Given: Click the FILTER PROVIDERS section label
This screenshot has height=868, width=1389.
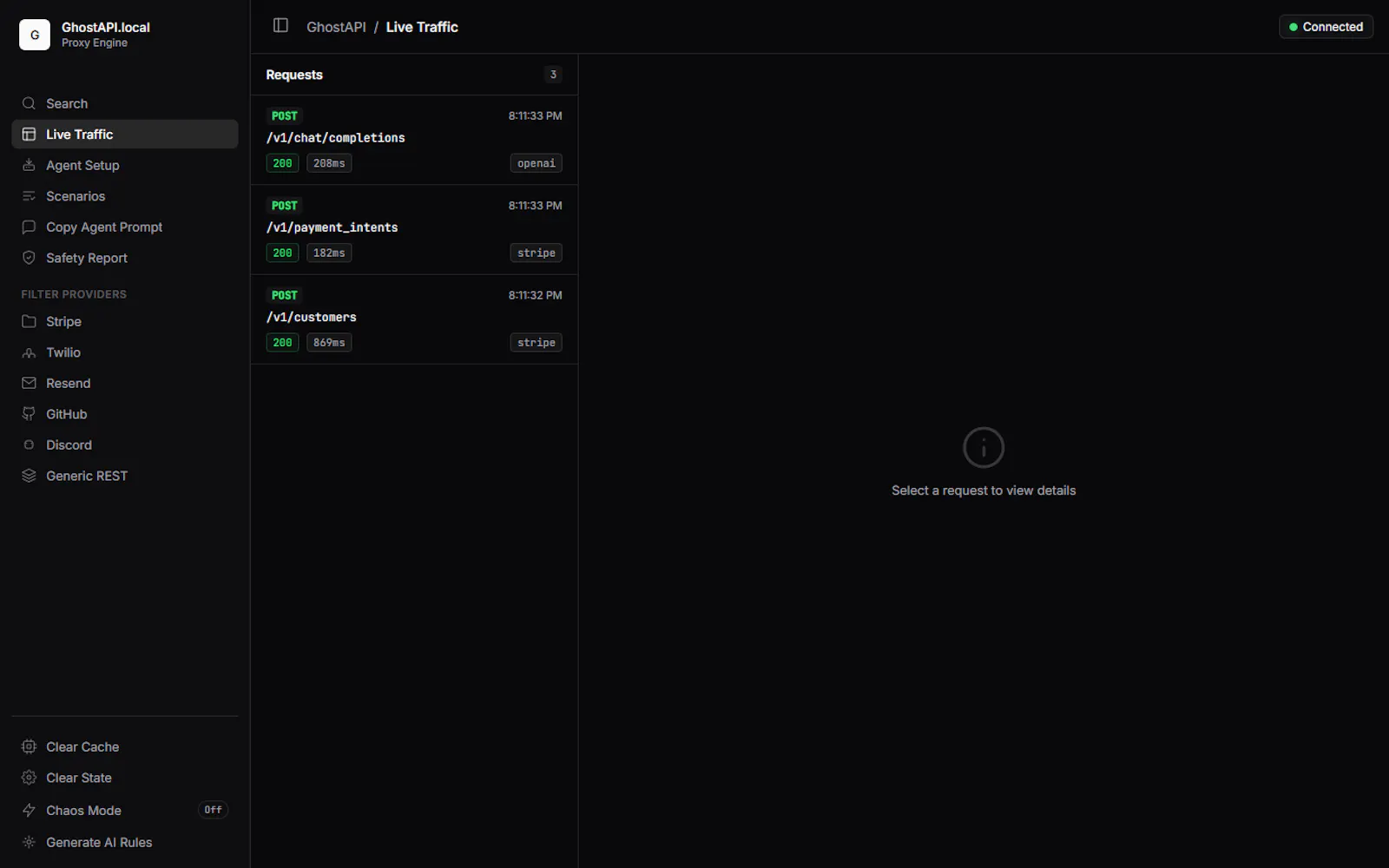Looking at the screenshot, I should point(74,294).
